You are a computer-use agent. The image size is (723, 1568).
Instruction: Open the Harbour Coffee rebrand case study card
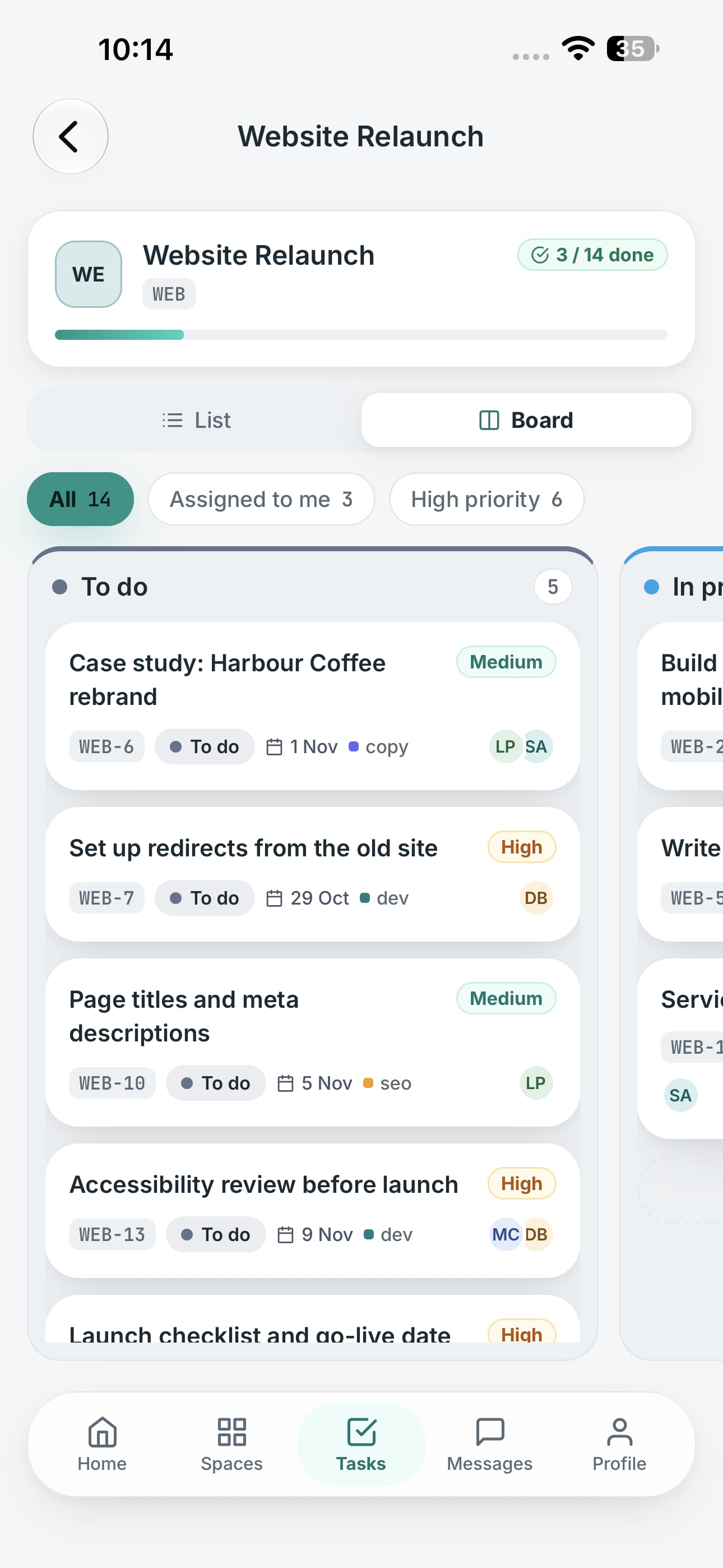point(313,706)
